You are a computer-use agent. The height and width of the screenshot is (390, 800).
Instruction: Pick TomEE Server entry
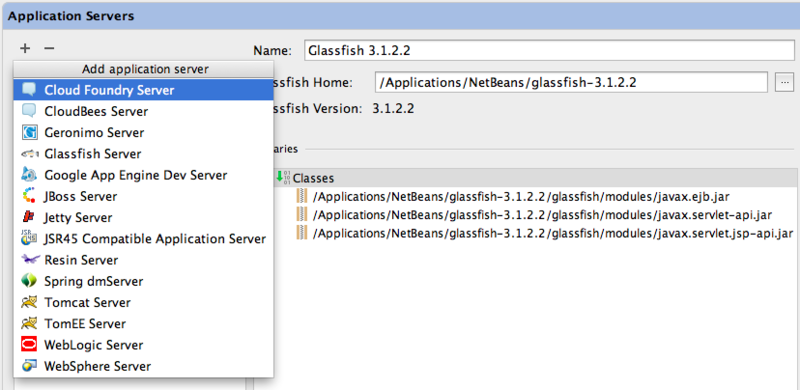pos(143,324)
